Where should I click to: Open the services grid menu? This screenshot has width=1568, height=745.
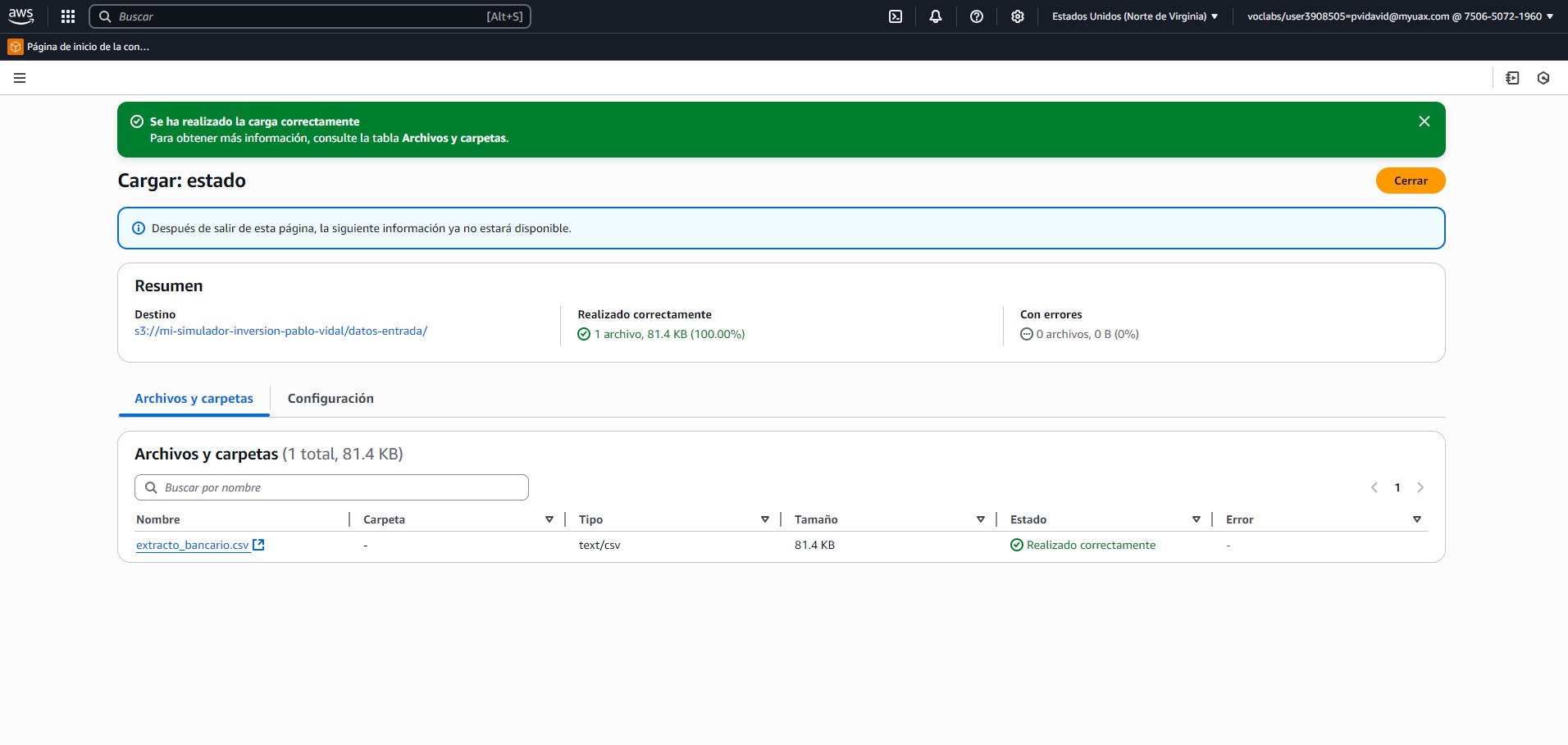(x=68, y=16)
